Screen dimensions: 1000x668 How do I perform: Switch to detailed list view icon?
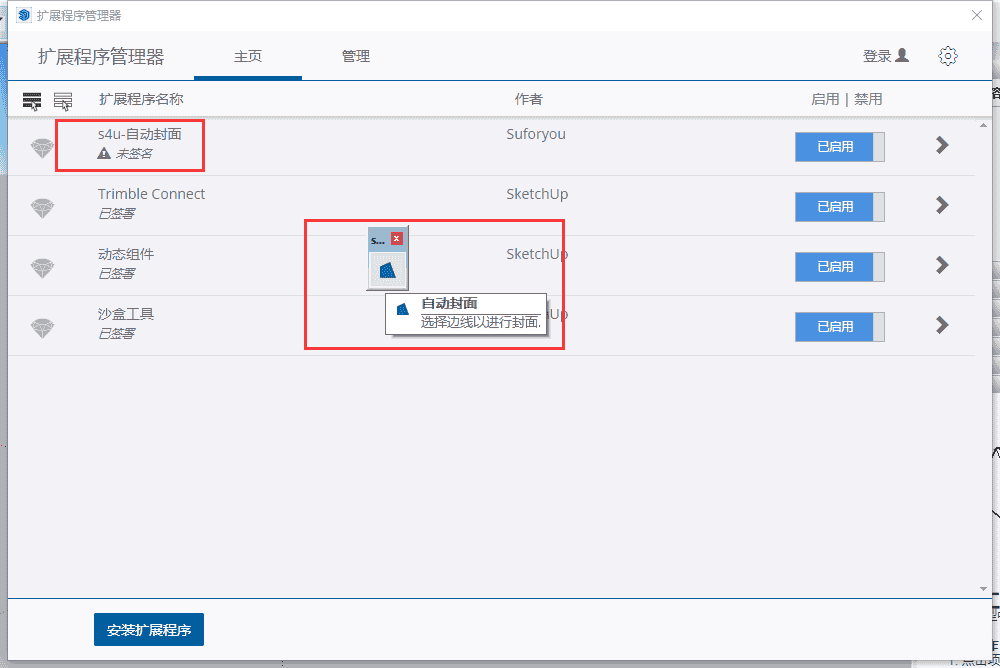tap(63, 99)
